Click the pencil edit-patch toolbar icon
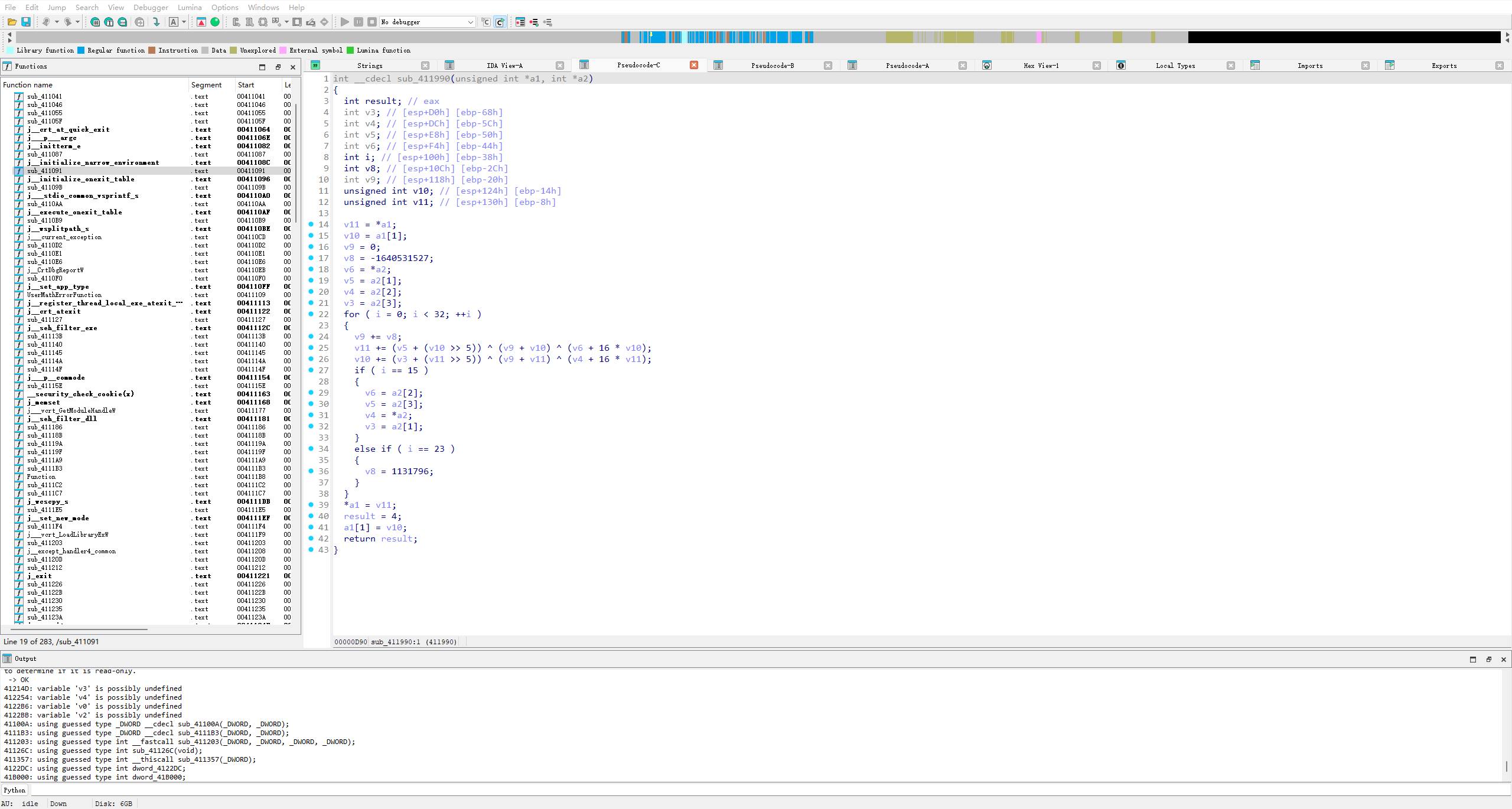Image resolution: width=1512 pixels, height=809 pixels. tap(311, 22)
